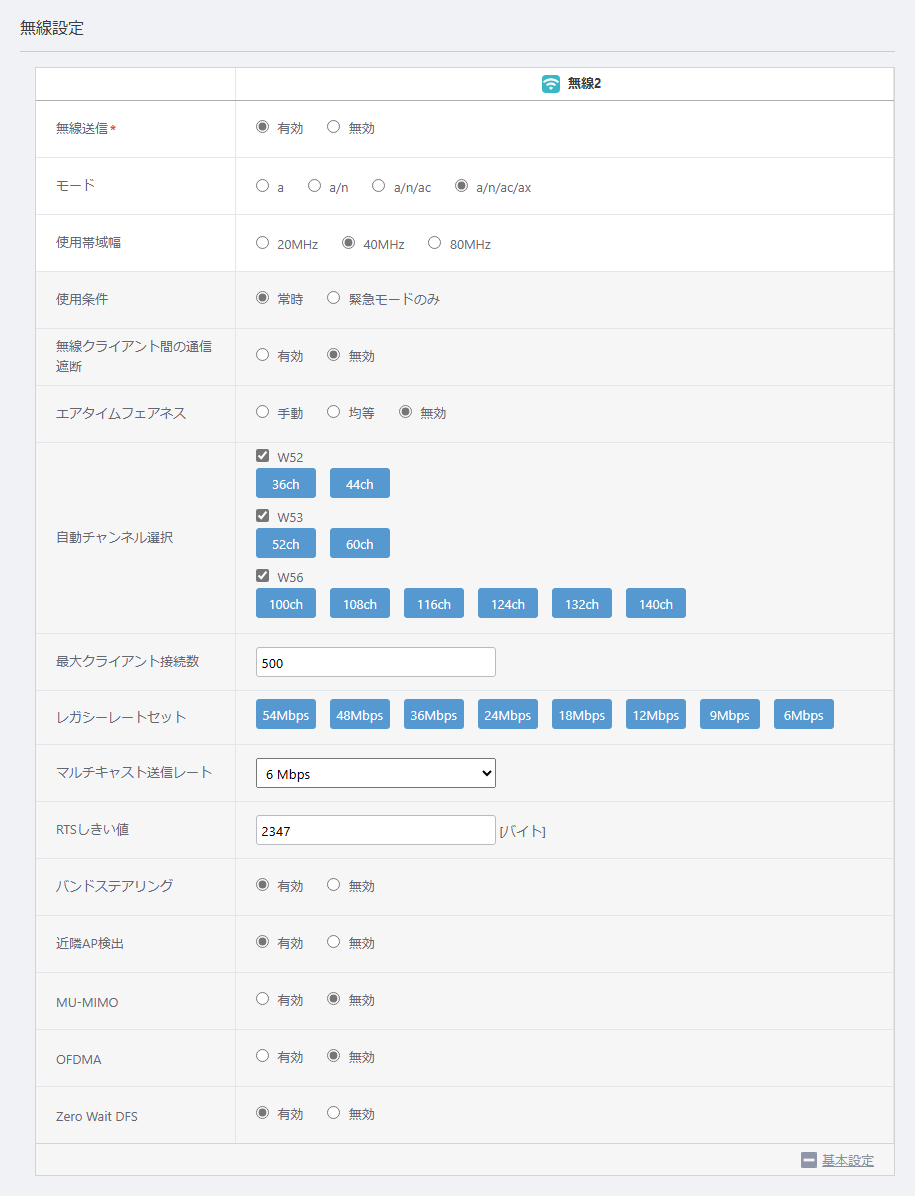This screenshot has width=915, height=1196.
Task: Click the 無線設定 page heading
Action: click(52, 28)
